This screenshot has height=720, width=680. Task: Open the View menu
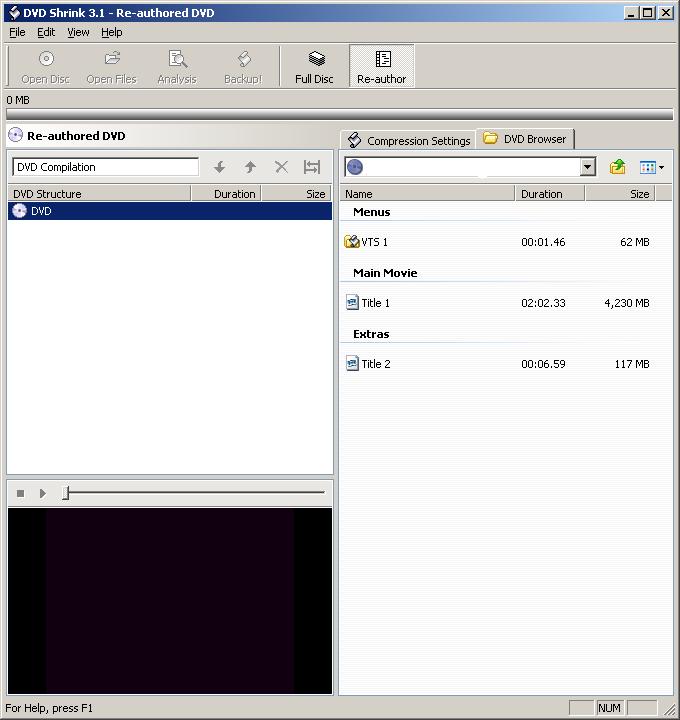78,32
